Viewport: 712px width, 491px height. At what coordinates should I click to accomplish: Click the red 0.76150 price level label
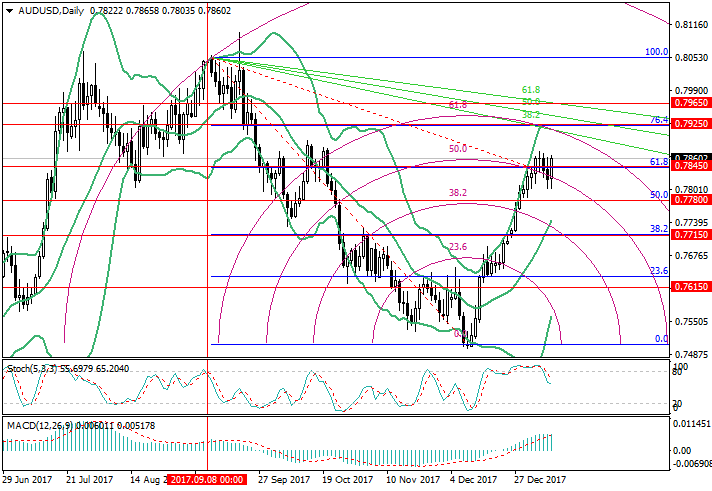tap(691, 287)
